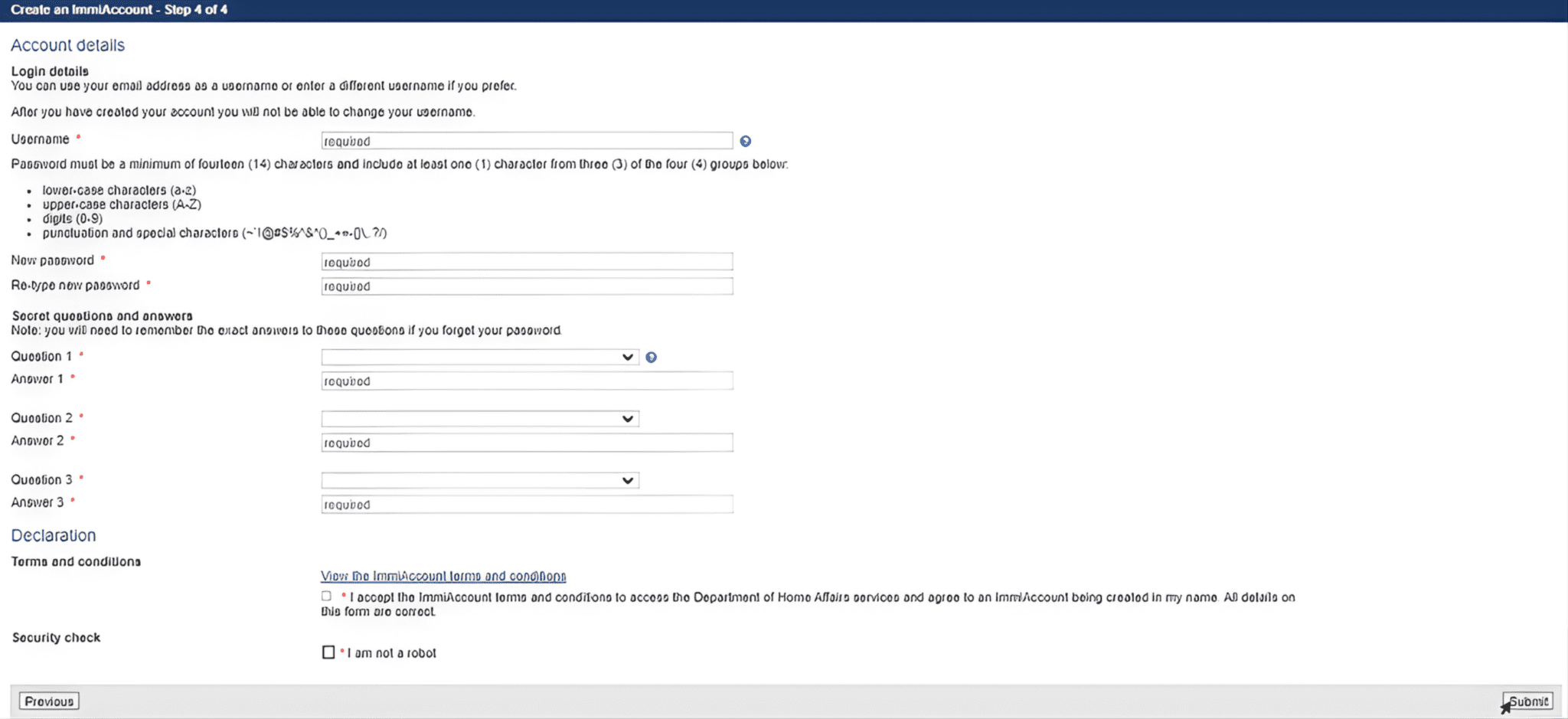The image size is (1568, 719).
Task: Click the Security check label
Action: coord(56,638)
